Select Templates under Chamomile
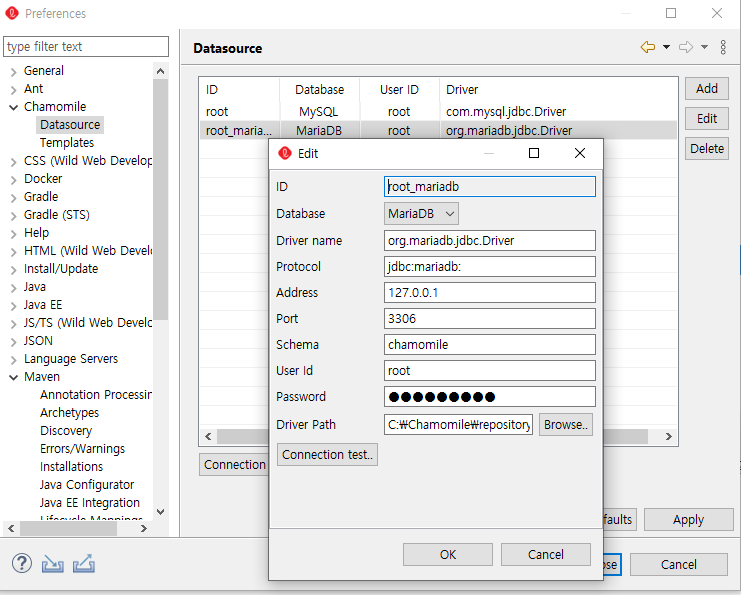Screen dimensions: 741x595 67,143
